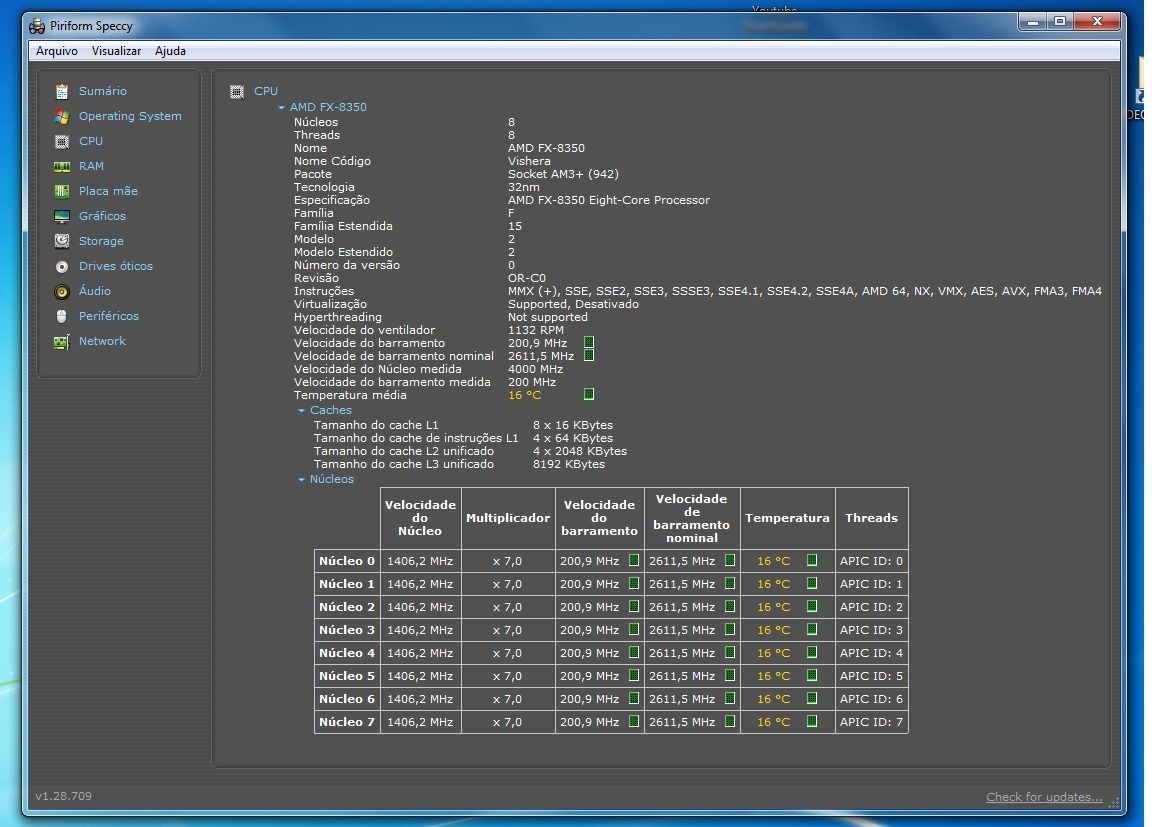Screen dimensions: 1152x827
Task: Click the version number v1.28.709
Action: (64, 796)
